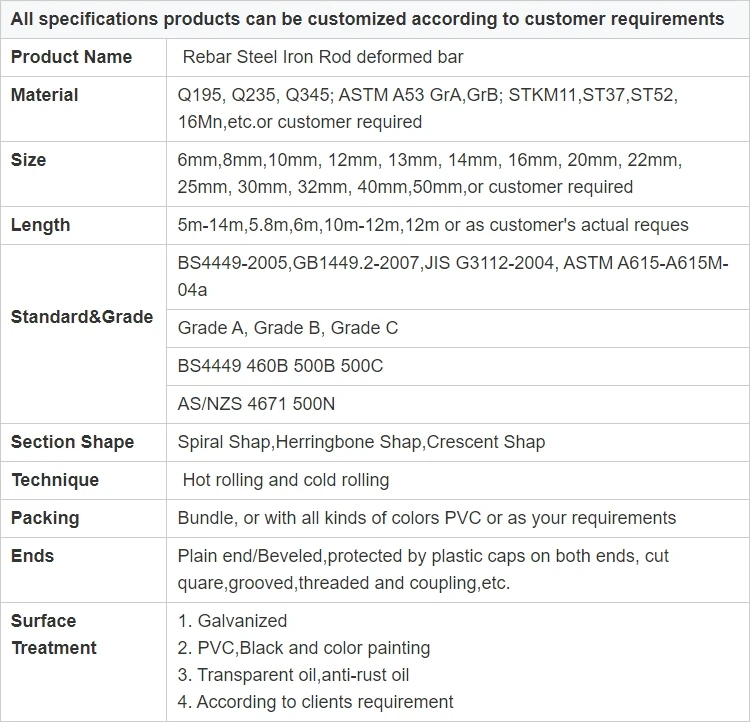The width and height of the screenshot is (751, 722).
Task: Select the Product Name label cell
Action: click(71, 57)
